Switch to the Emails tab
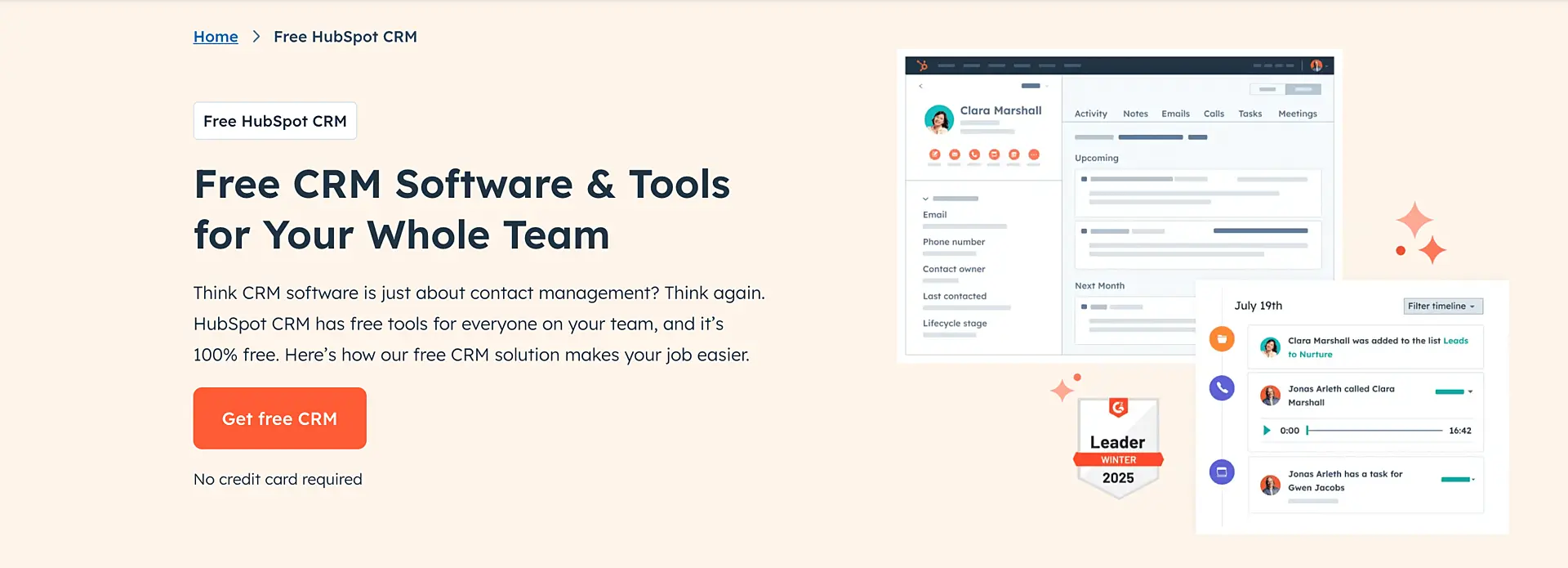1568x568 pixels. [1175, 114]
